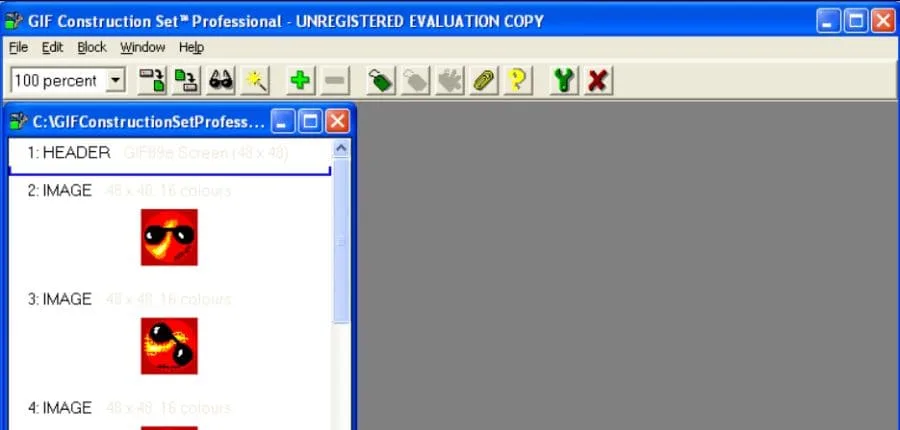Maximize the GIF document child window
This screenshot has width=900, height=430.
(311, 122)
